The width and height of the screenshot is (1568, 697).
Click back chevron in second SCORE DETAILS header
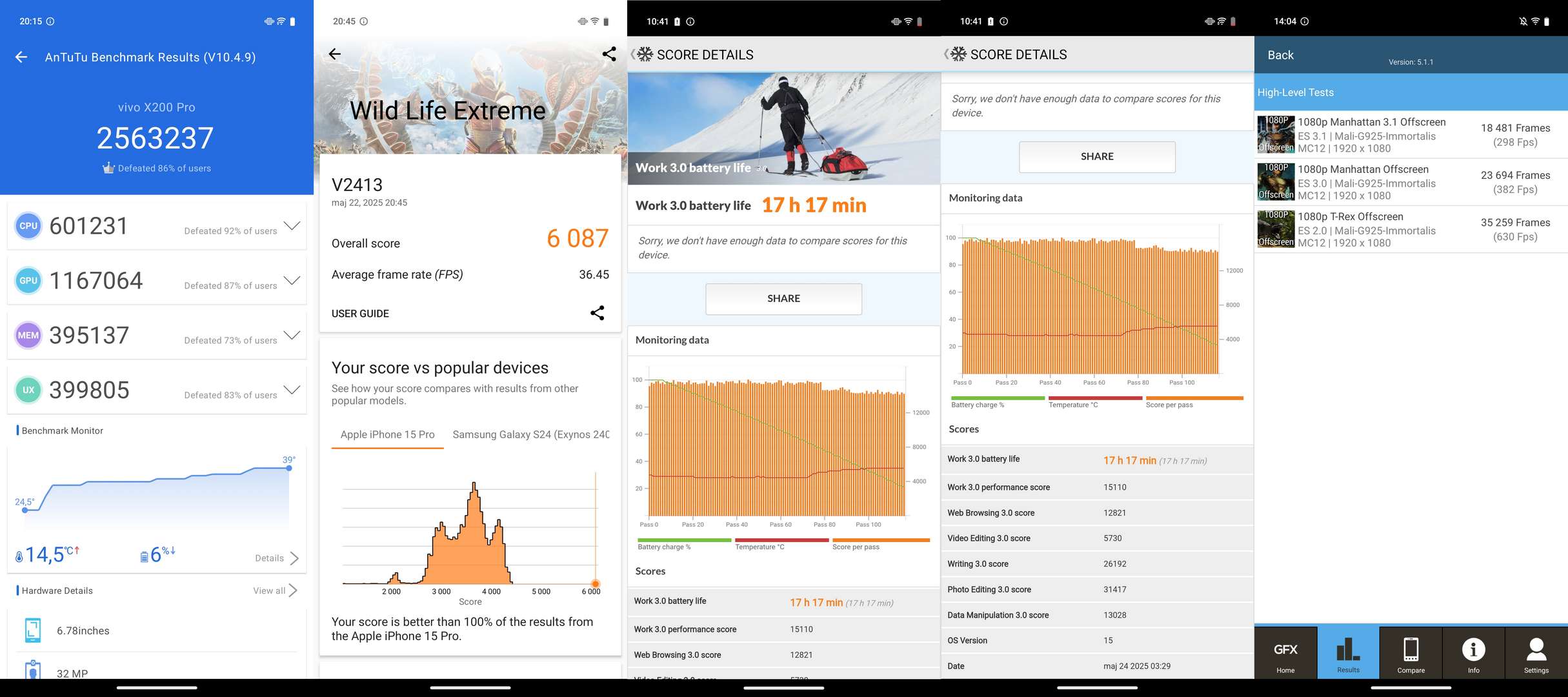pos(946,54)
